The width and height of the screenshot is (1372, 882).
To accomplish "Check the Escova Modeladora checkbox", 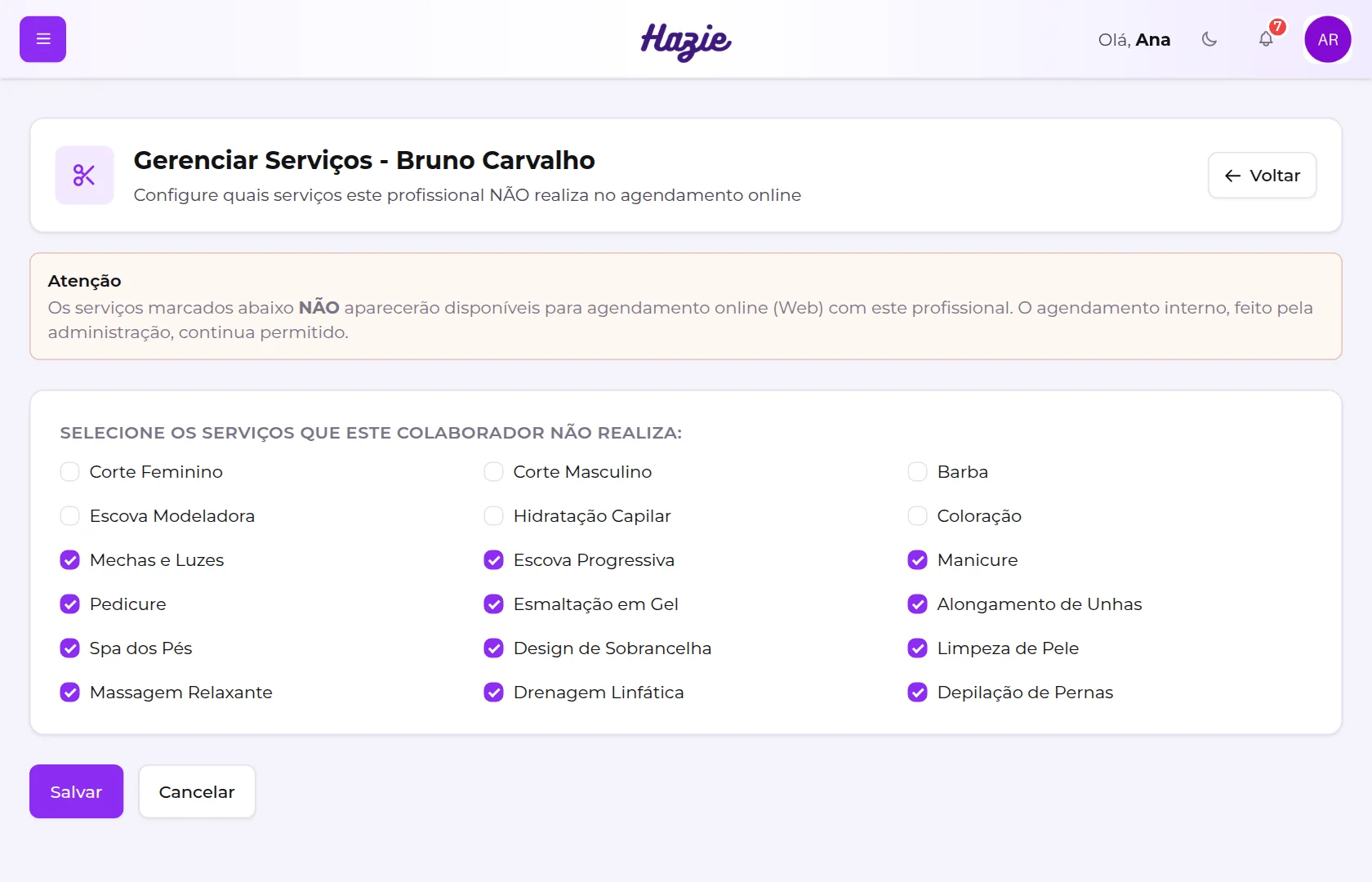I will (x=70, y=516).
